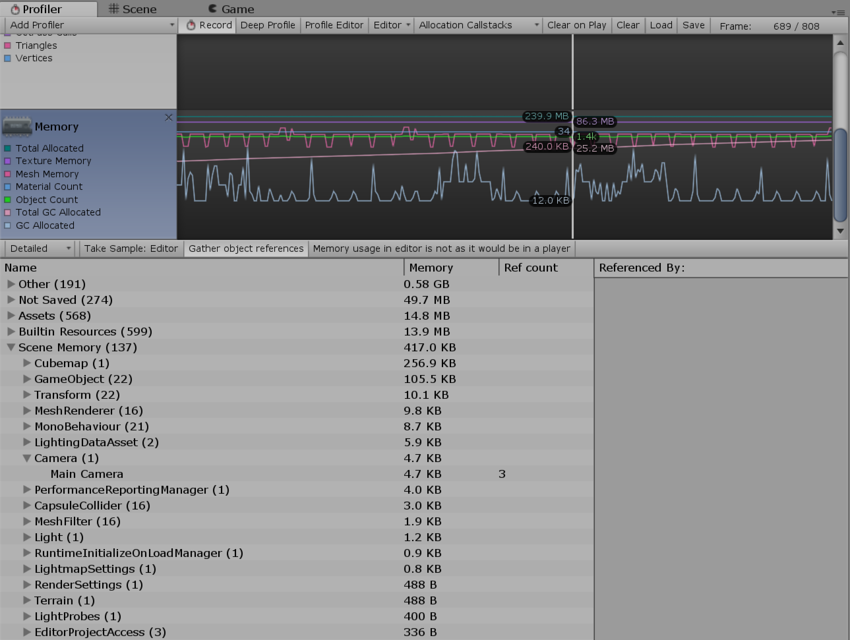Toggle GC Allocated series visibility
Viewport: 850px width, 640px height.
[x=8, y=226]
